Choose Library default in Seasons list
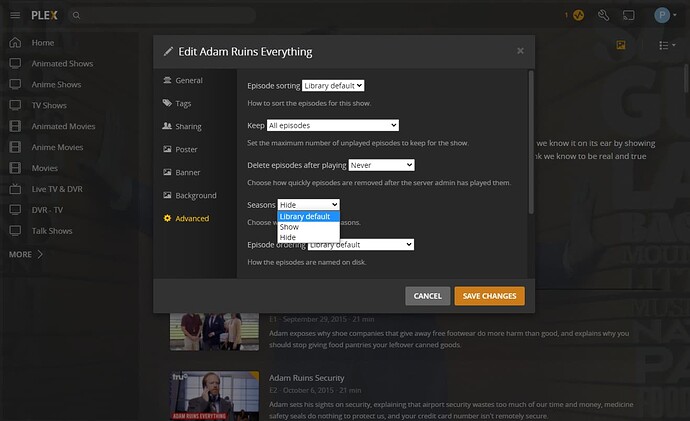The height and width of the screenshot is (421, 690). click(x=308, y=216)
